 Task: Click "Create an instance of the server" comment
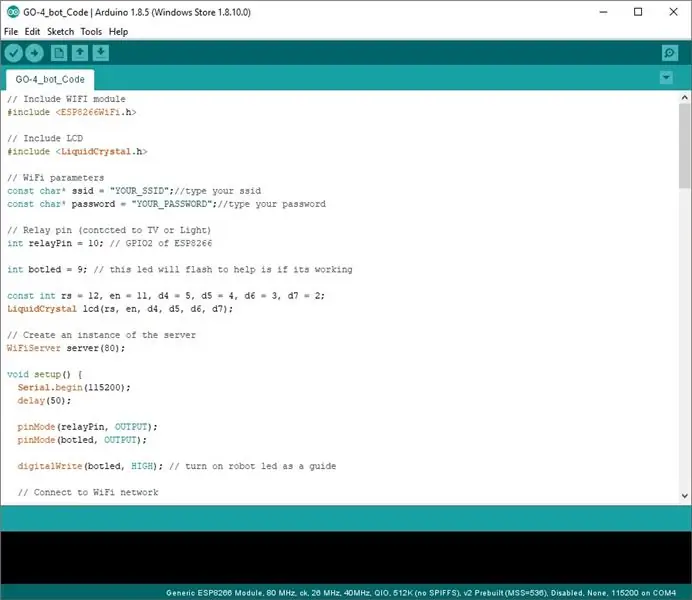tap(101, 335)
